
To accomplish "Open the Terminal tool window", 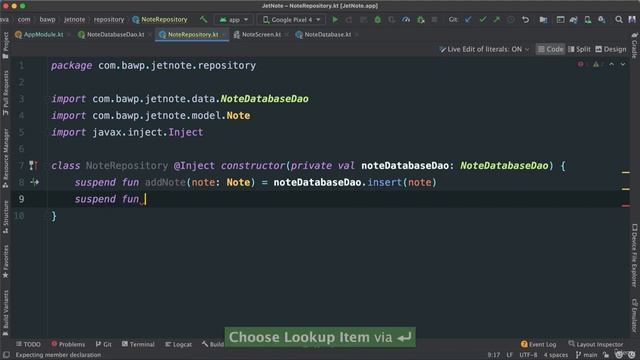I will pos(138,344).
